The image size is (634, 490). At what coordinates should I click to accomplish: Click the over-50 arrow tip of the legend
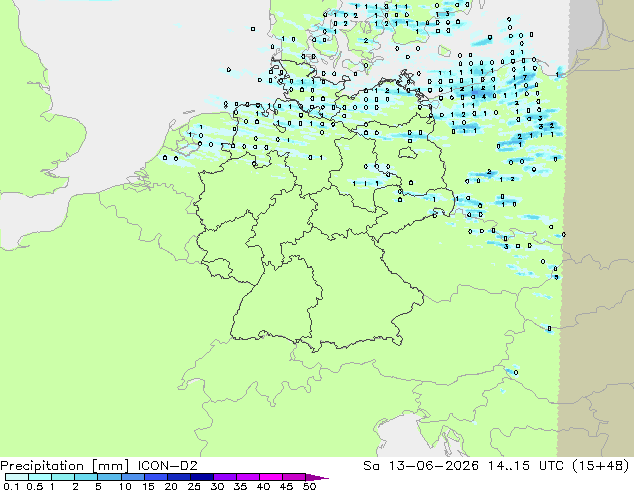(x=317, y=477)
